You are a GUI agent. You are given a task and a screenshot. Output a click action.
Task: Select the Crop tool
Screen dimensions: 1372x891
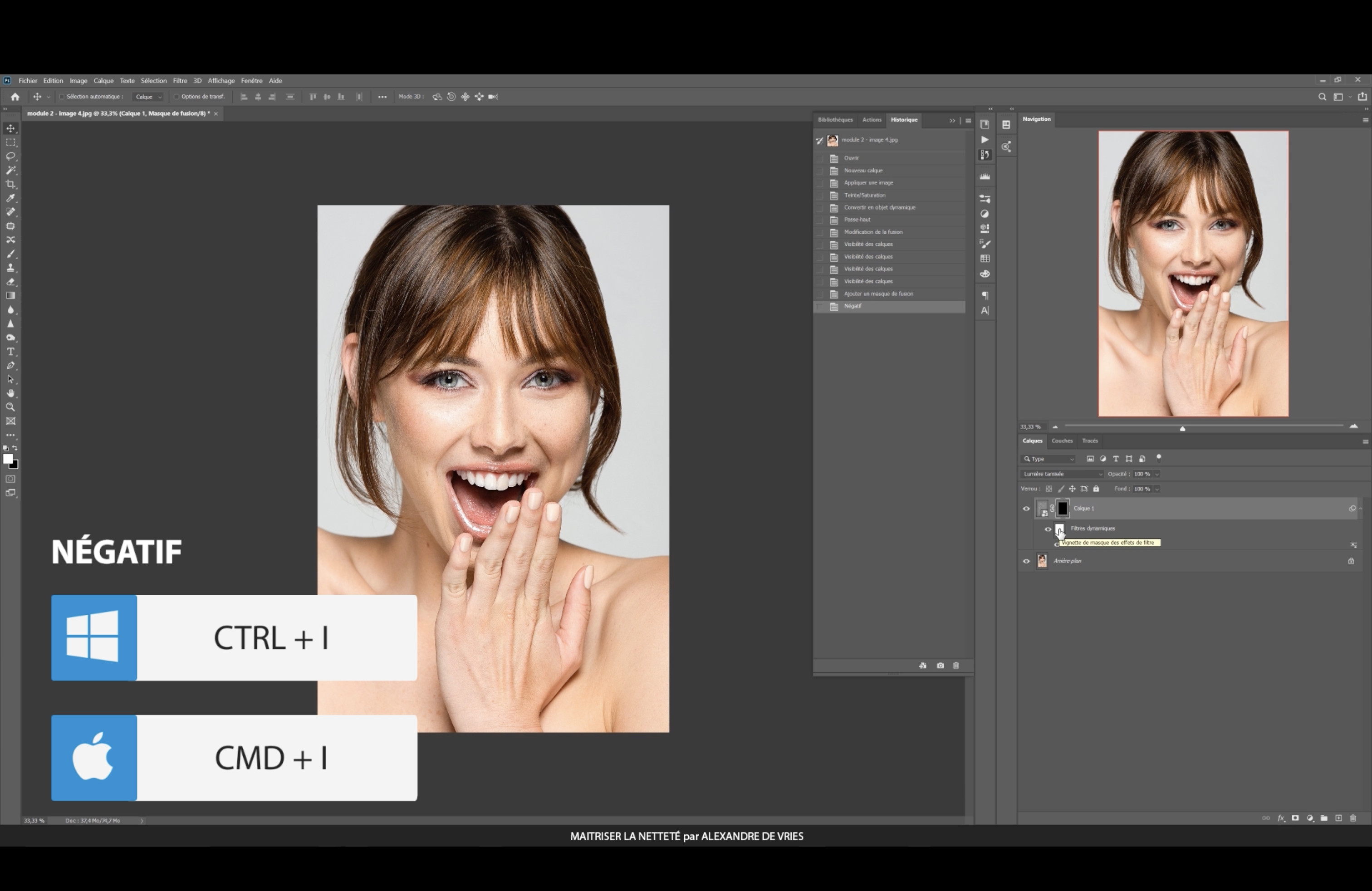[x=10, y=185]
